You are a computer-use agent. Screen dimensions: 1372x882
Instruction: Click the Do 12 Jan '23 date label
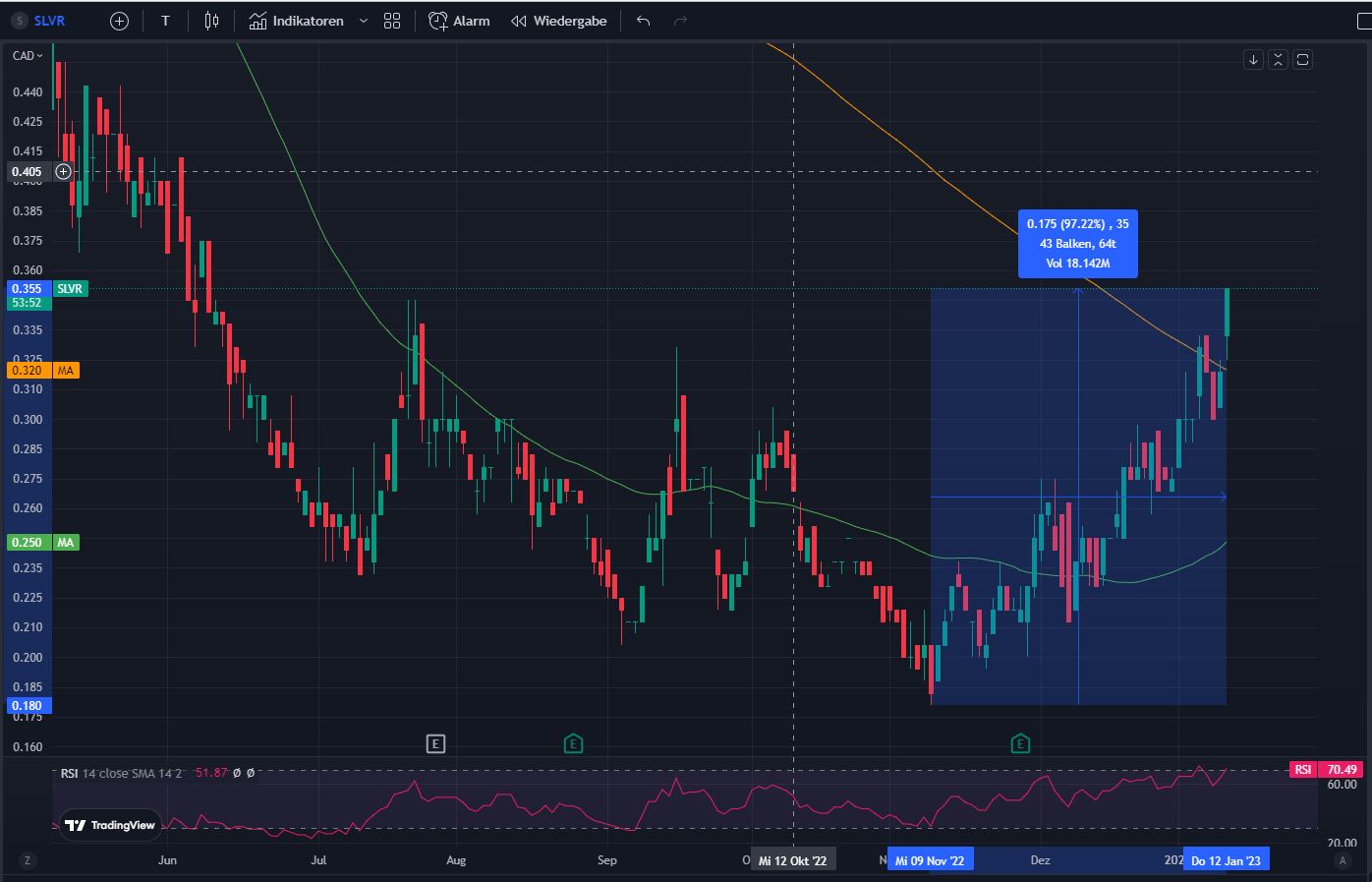[x=1226, y=860]
